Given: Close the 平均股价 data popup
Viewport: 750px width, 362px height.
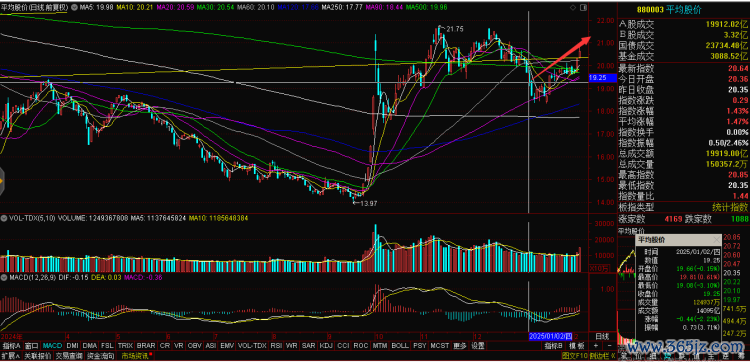Looking at the screenshot, I should [x=716, y=240].
